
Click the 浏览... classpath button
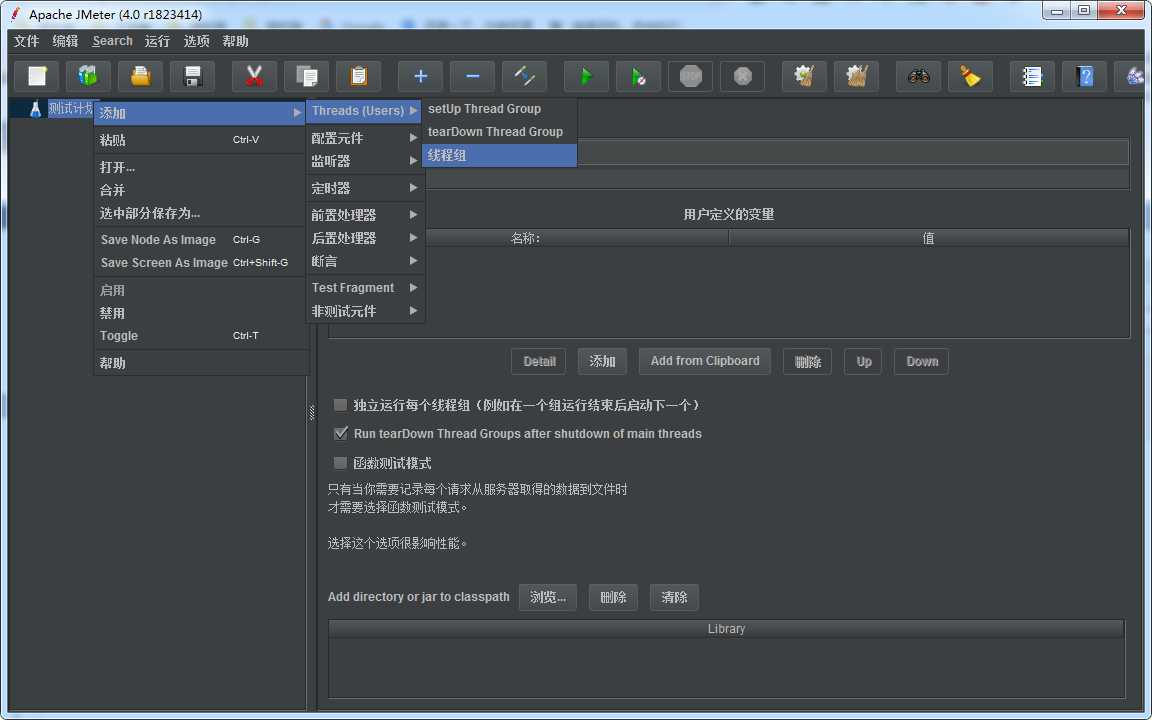[547, 597]
